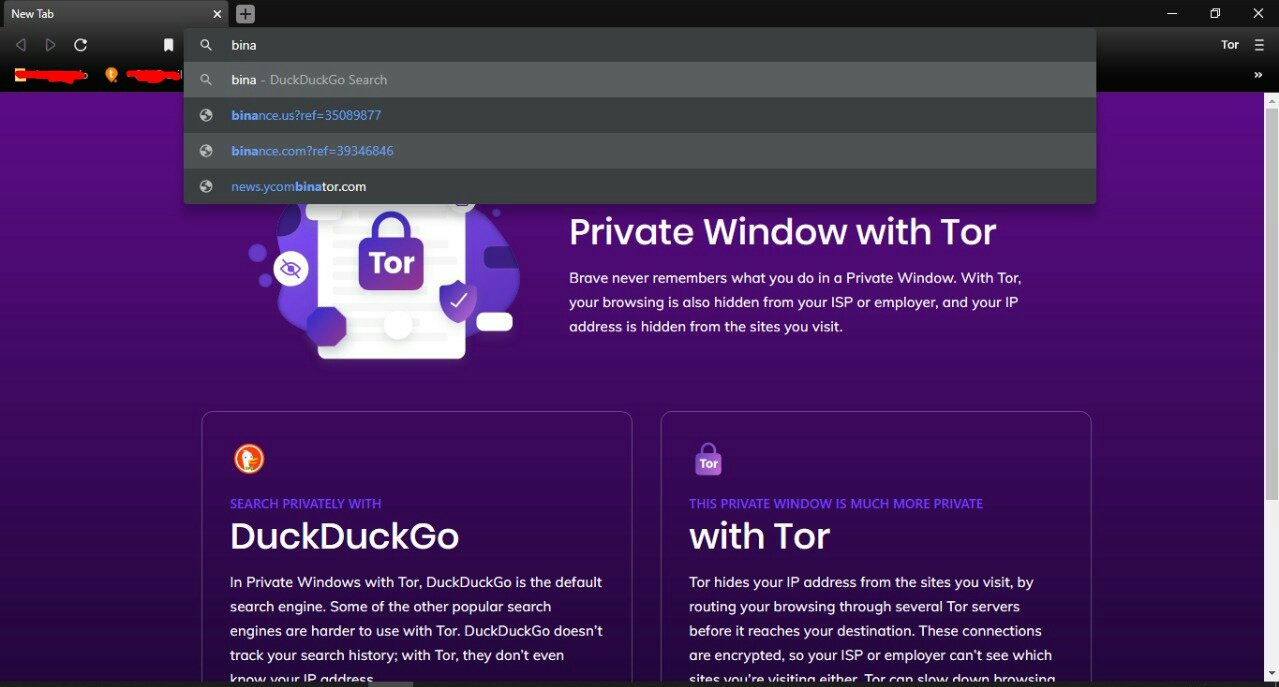The image size is (1279, 687).
Task: Click the DuckDuckGo duck logo
Action: click(x=249, y=459)
